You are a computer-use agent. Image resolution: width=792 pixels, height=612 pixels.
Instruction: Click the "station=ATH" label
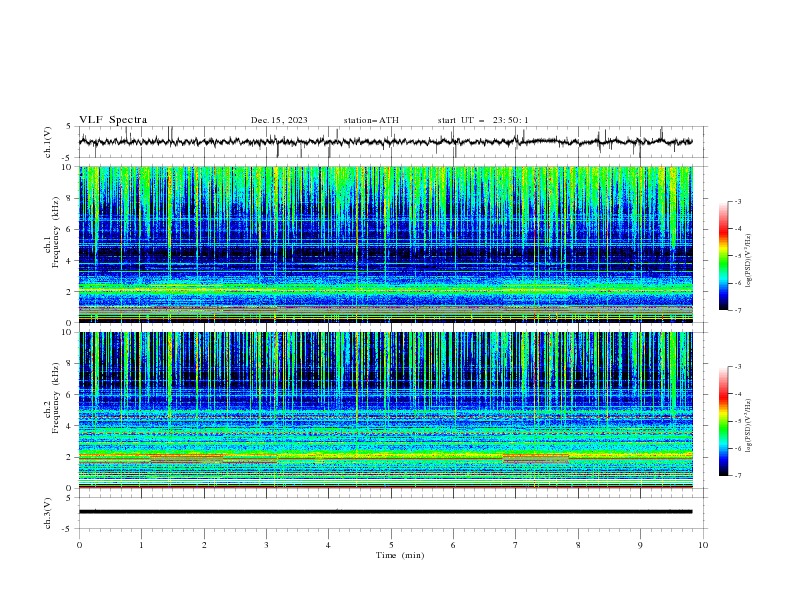click(x=371, y=120)
